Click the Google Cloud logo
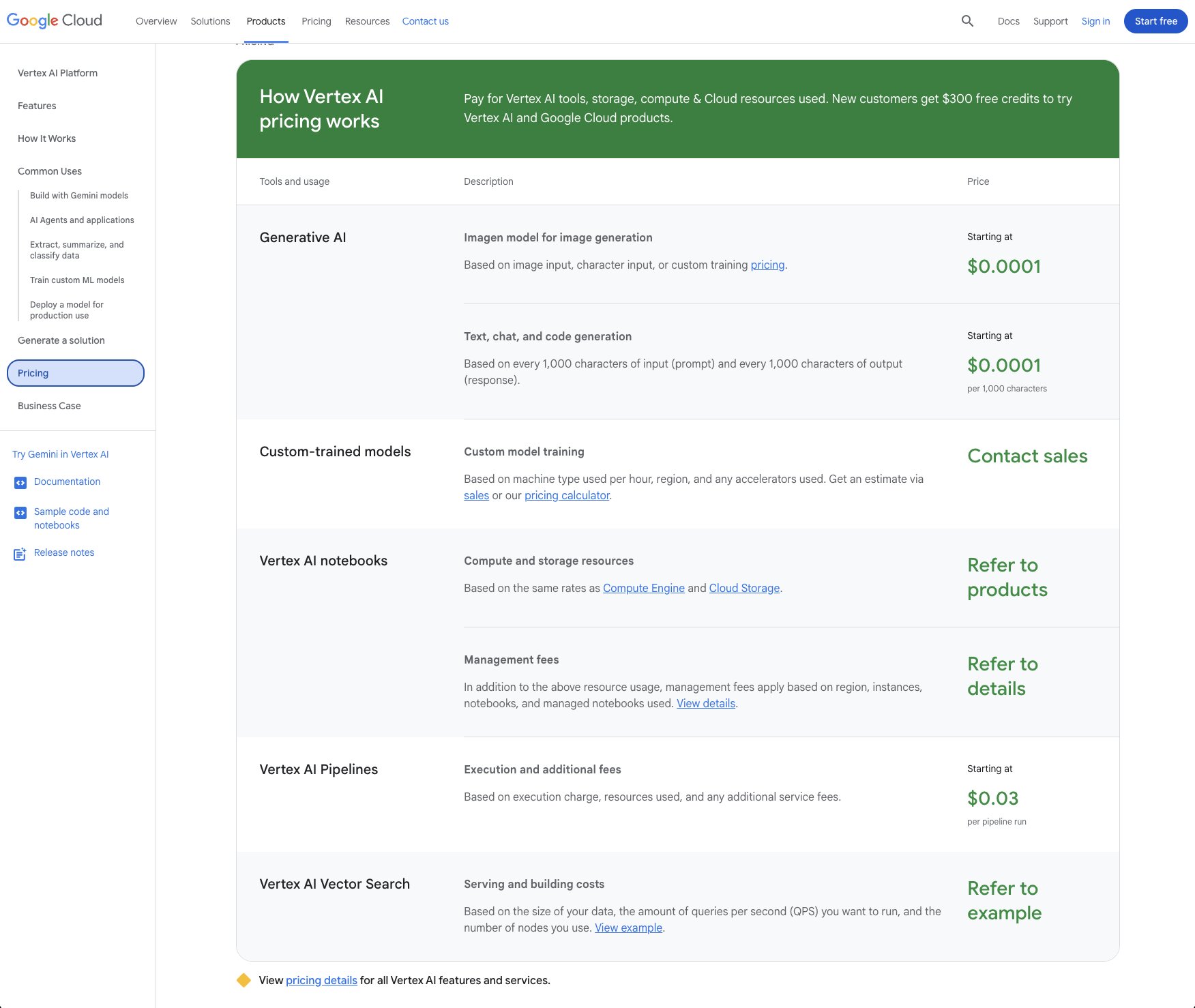 [x=55, y=20]
